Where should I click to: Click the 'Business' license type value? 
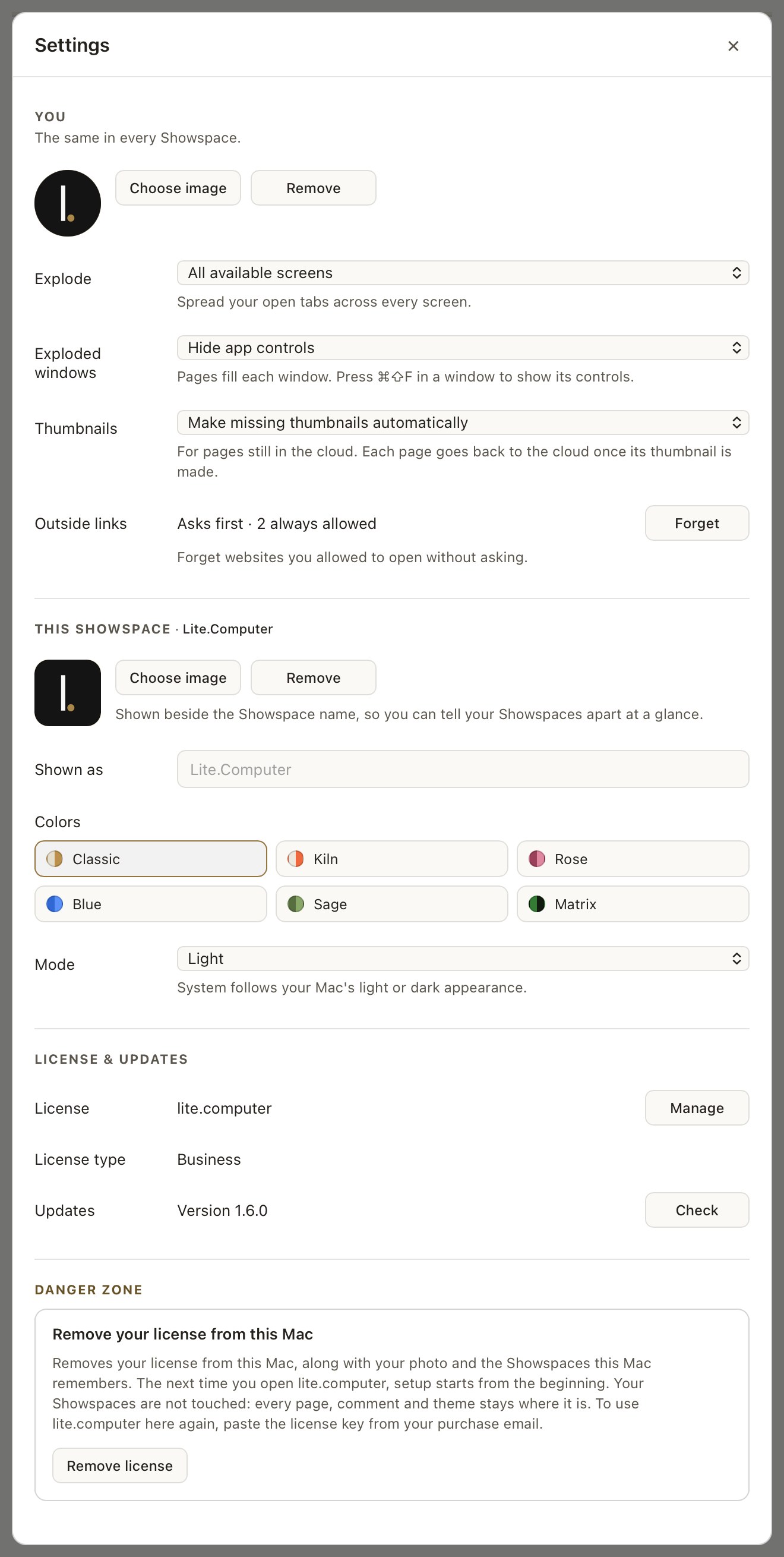[209, 1159]
